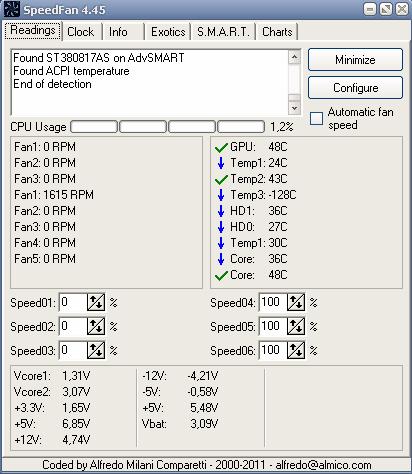Adjust the Speed02 up/down stepper
Image resolution: width=412 pixels, height=474 pixels.
(x=96, y=326)
